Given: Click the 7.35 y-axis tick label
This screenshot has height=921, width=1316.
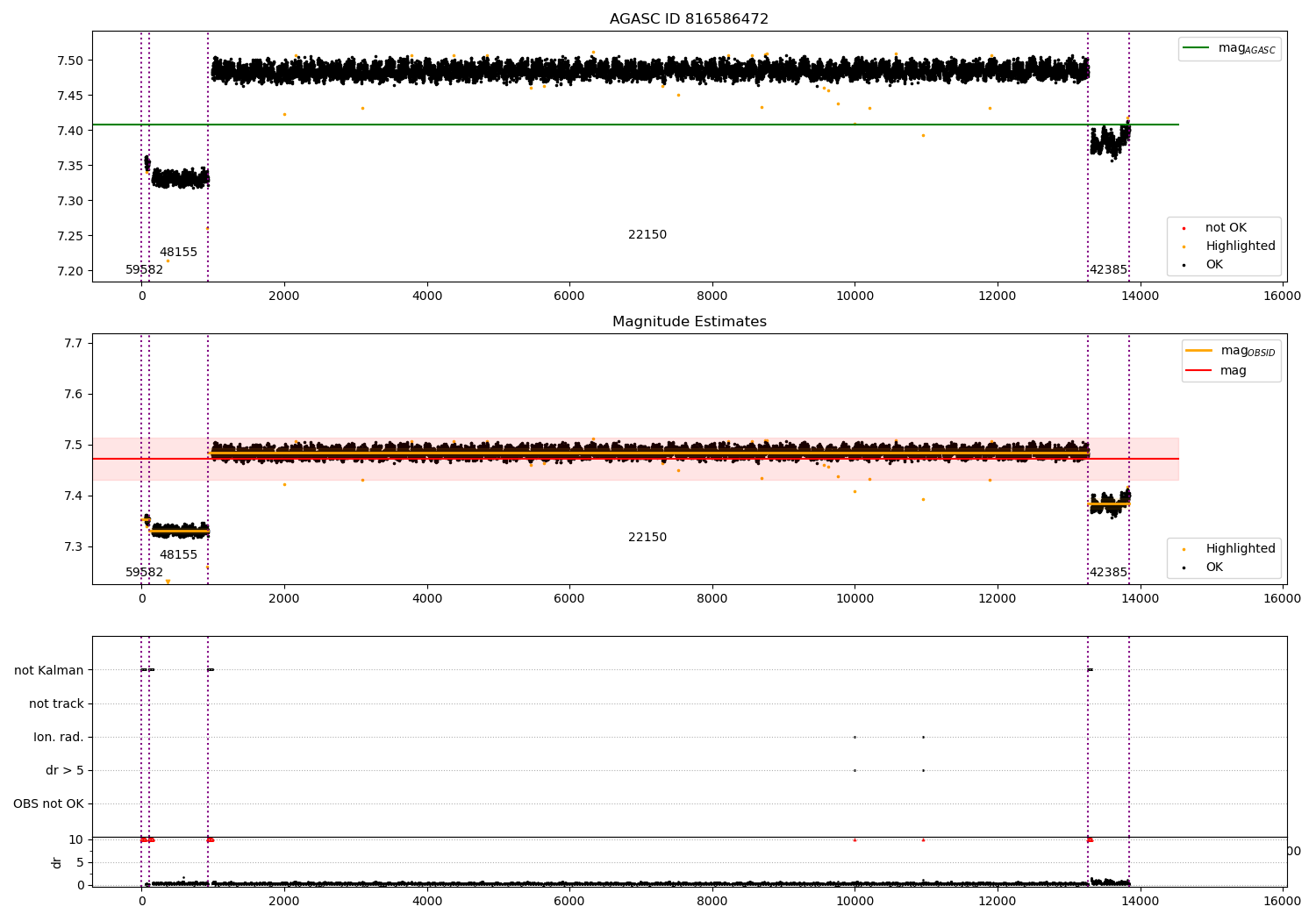Looking at the screenshot, I should click(71, 166).
